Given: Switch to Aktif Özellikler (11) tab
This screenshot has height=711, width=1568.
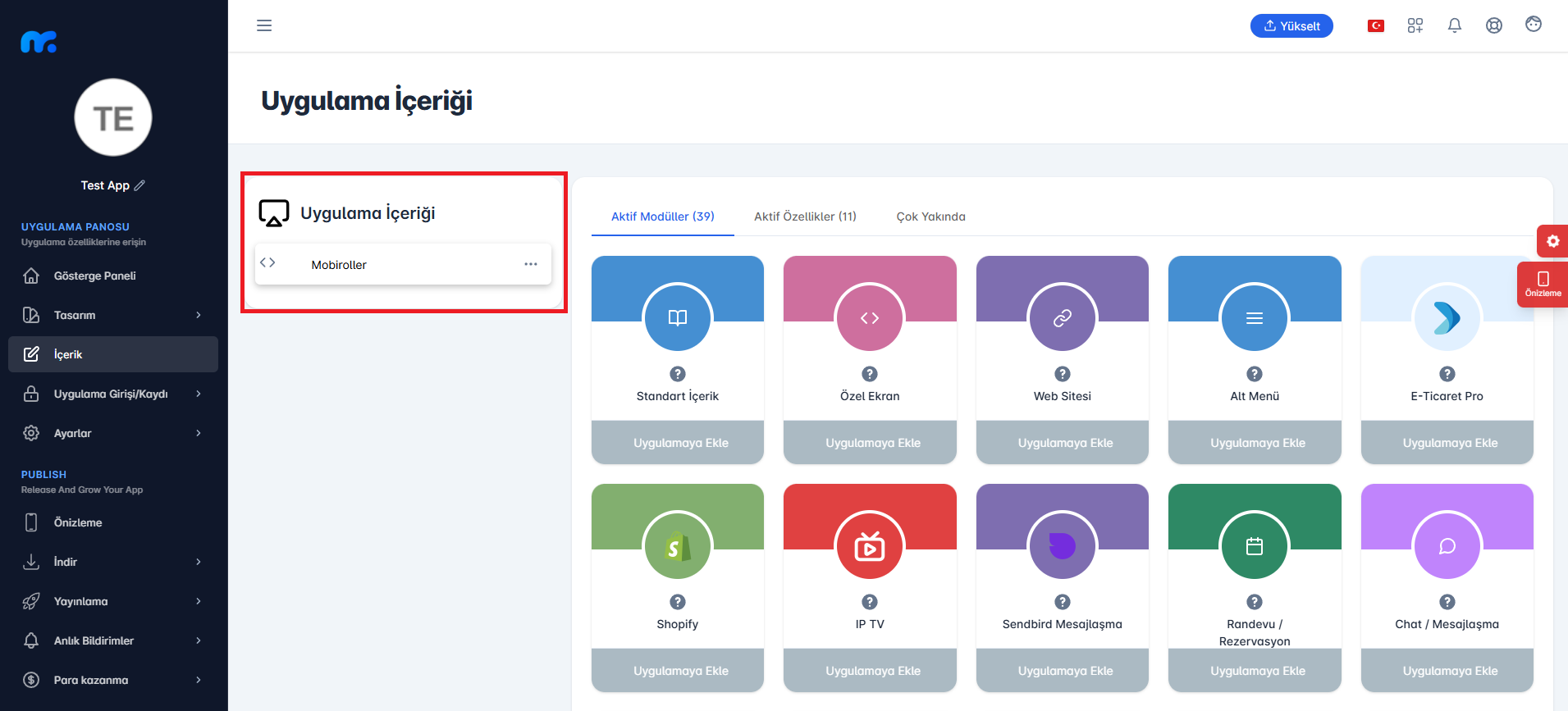Looking at the screenshot, I should [805, 216].
